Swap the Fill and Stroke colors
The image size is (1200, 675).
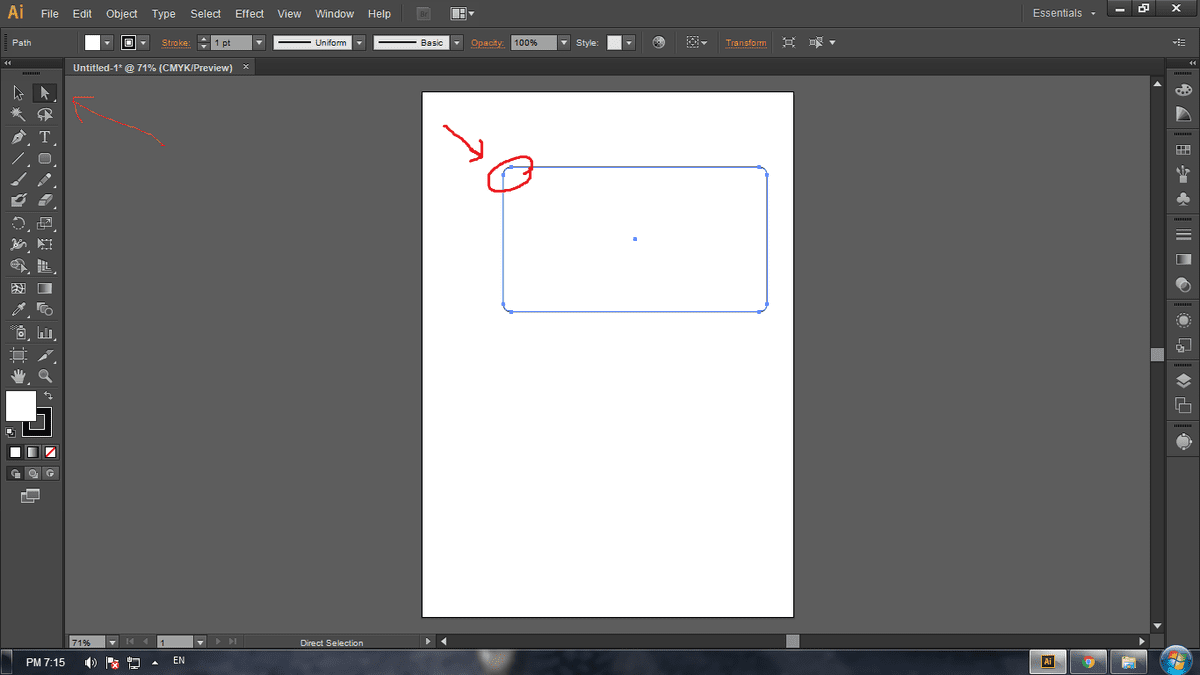(x=47, y=394)
